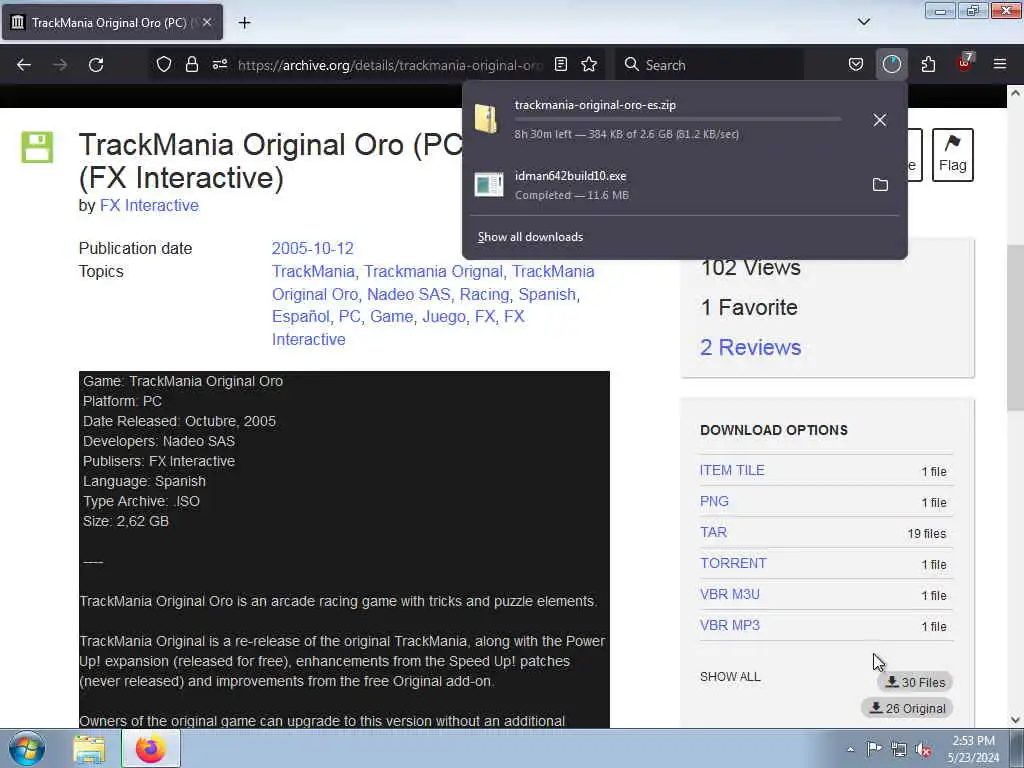The width and height of the screenshot is (1024, 768).
Task: Open the Nadeo SAS topic link
Action: coord(408,294)
